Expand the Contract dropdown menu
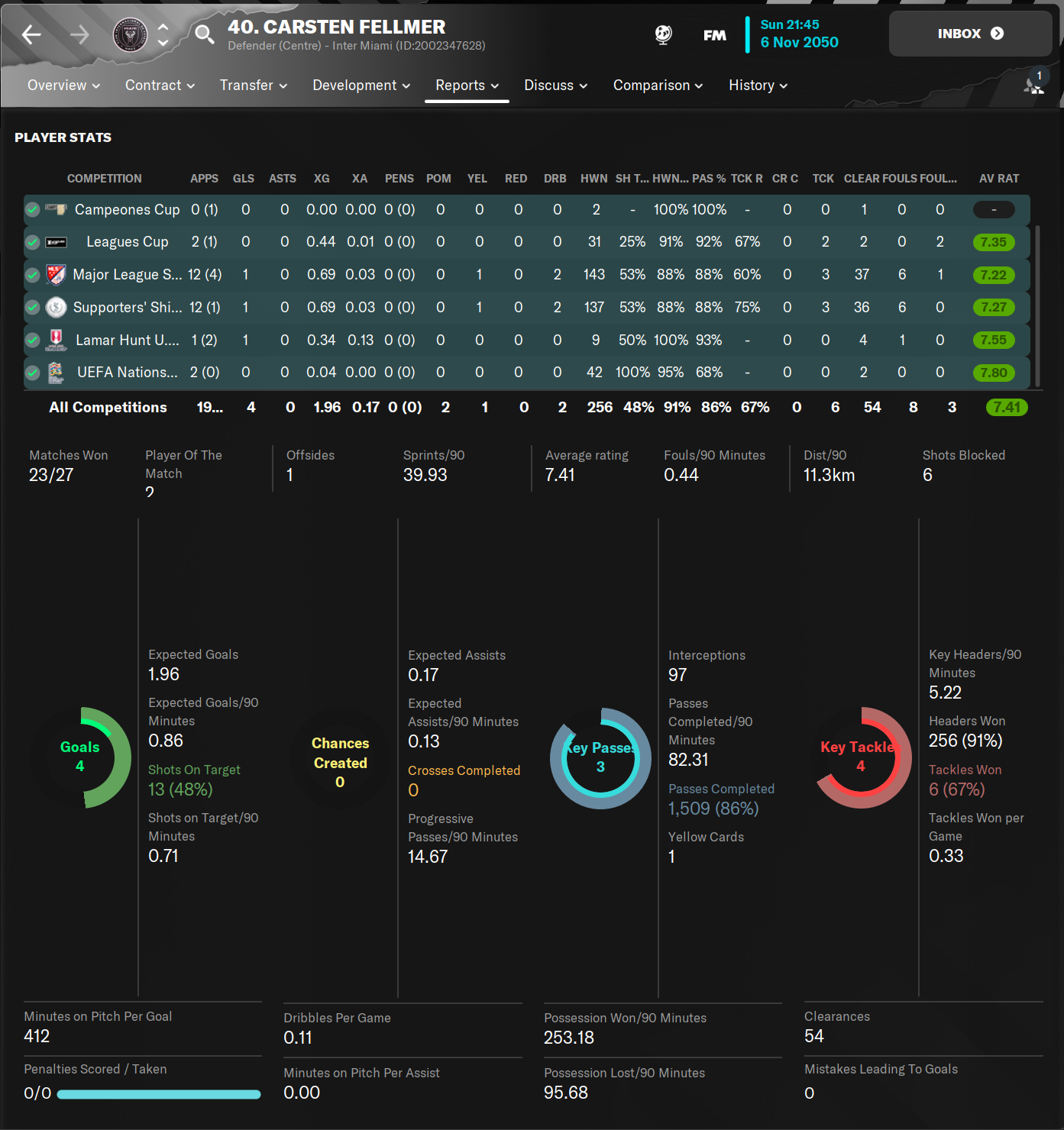 160,86
